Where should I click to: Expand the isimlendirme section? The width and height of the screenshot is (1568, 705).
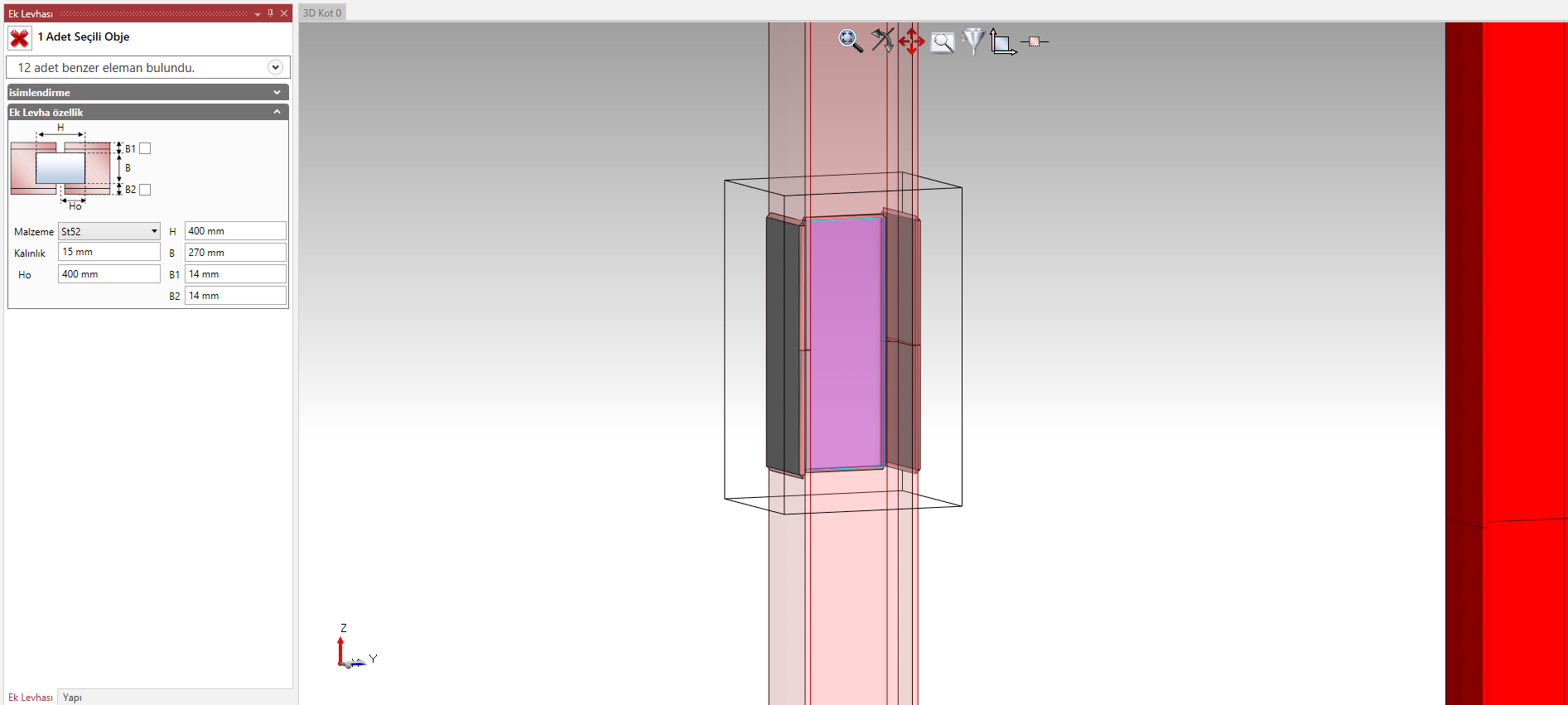[277, 92]
